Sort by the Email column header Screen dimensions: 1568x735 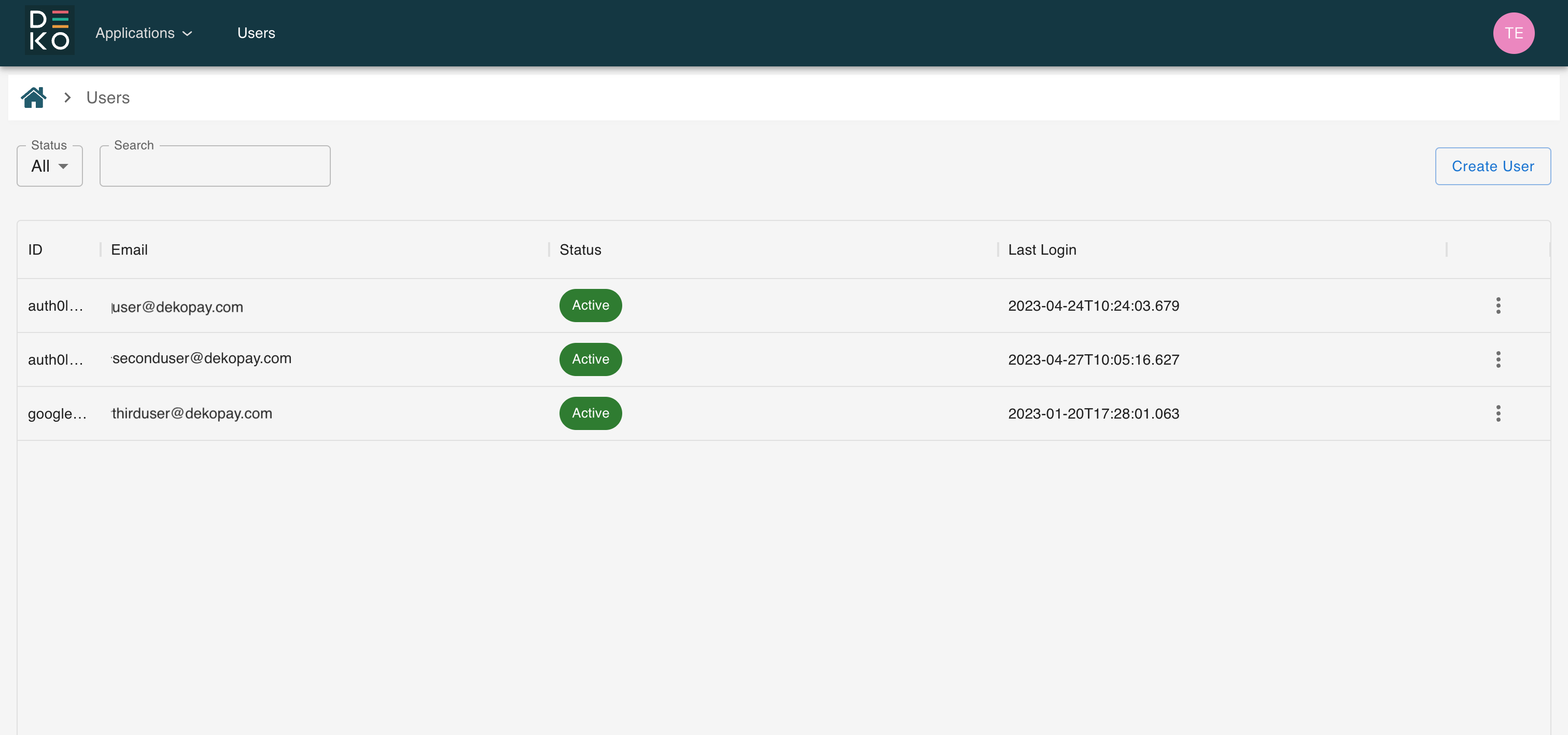(129, 249)
